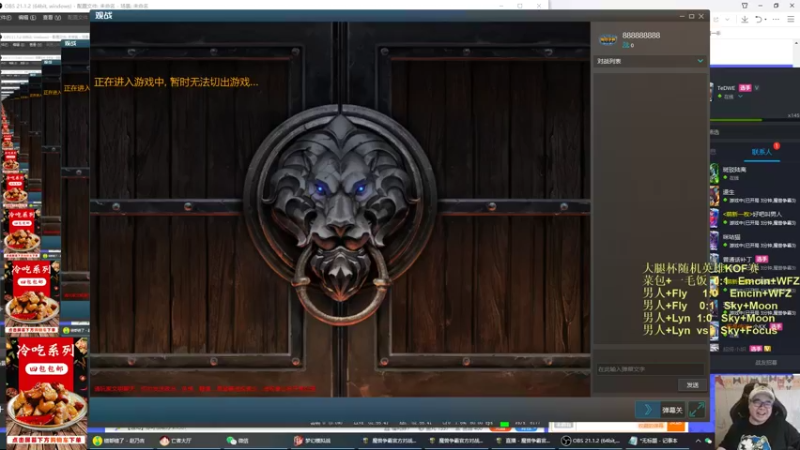Screen dimensions: 800x450
Task: Open the browser hamburger menu icon
Action: point(790,19)
